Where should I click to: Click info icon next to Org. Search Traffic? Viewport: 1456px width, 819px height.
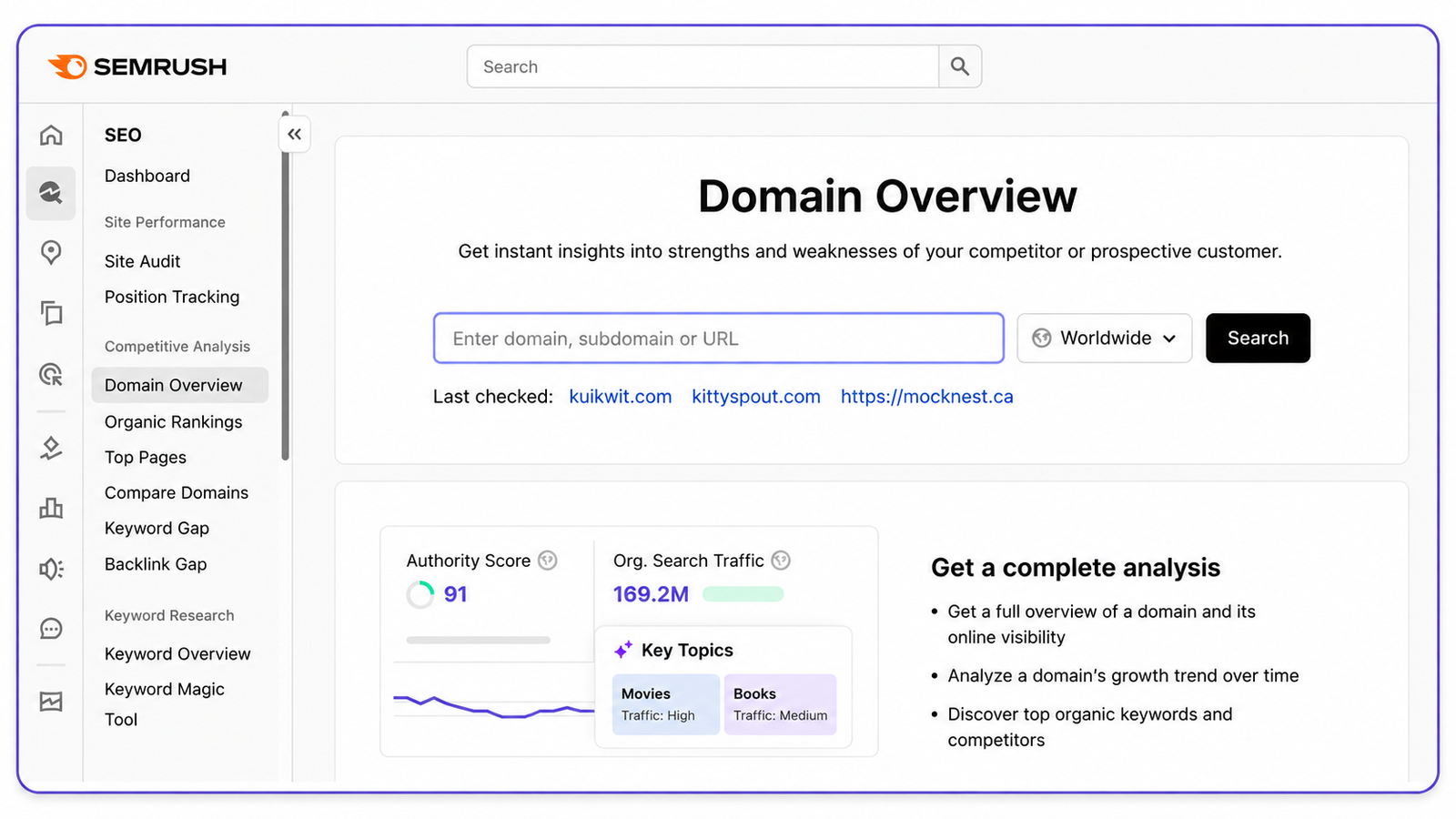coord(781,561)
